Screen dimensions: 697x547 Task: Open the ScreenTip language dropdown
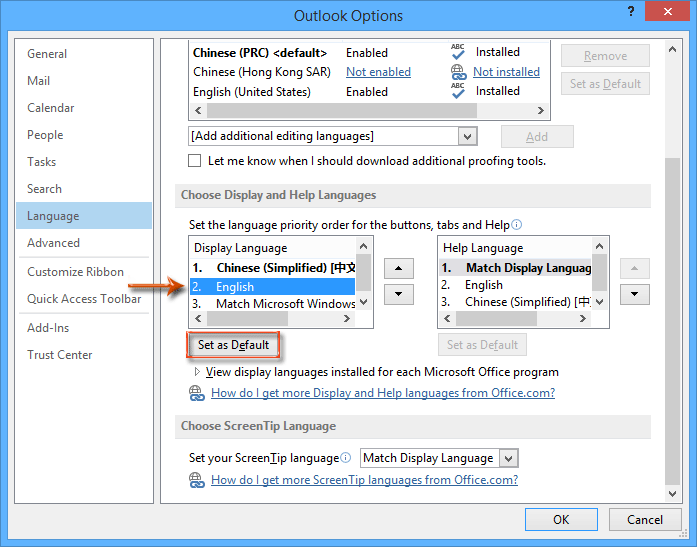pos(508,458)
